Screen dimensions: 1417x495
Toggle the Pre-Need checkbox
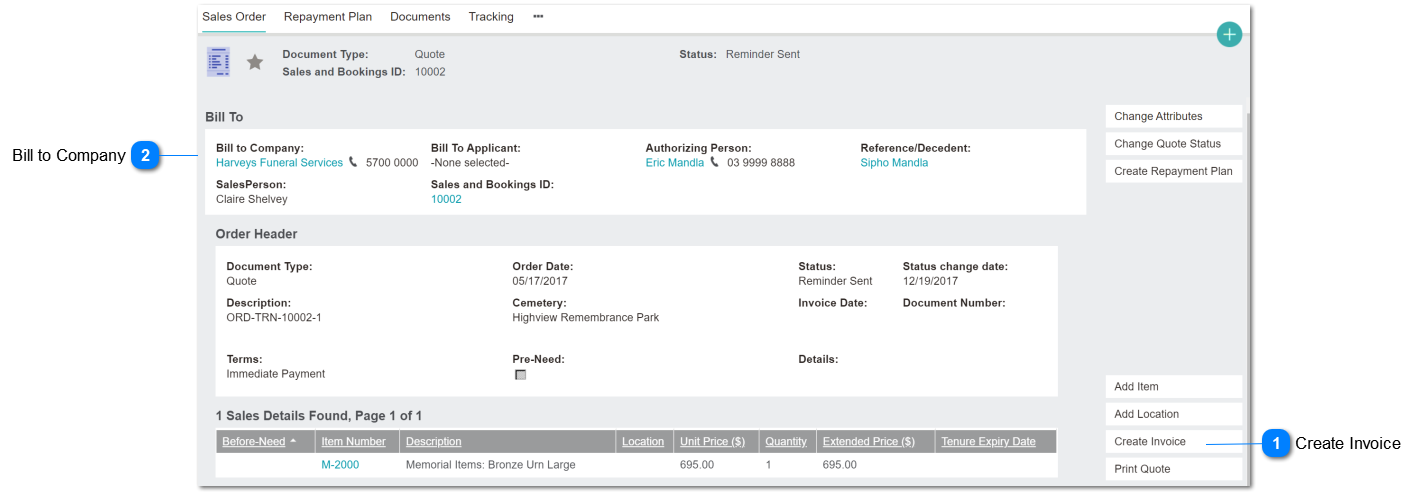(x=520, y=375)
